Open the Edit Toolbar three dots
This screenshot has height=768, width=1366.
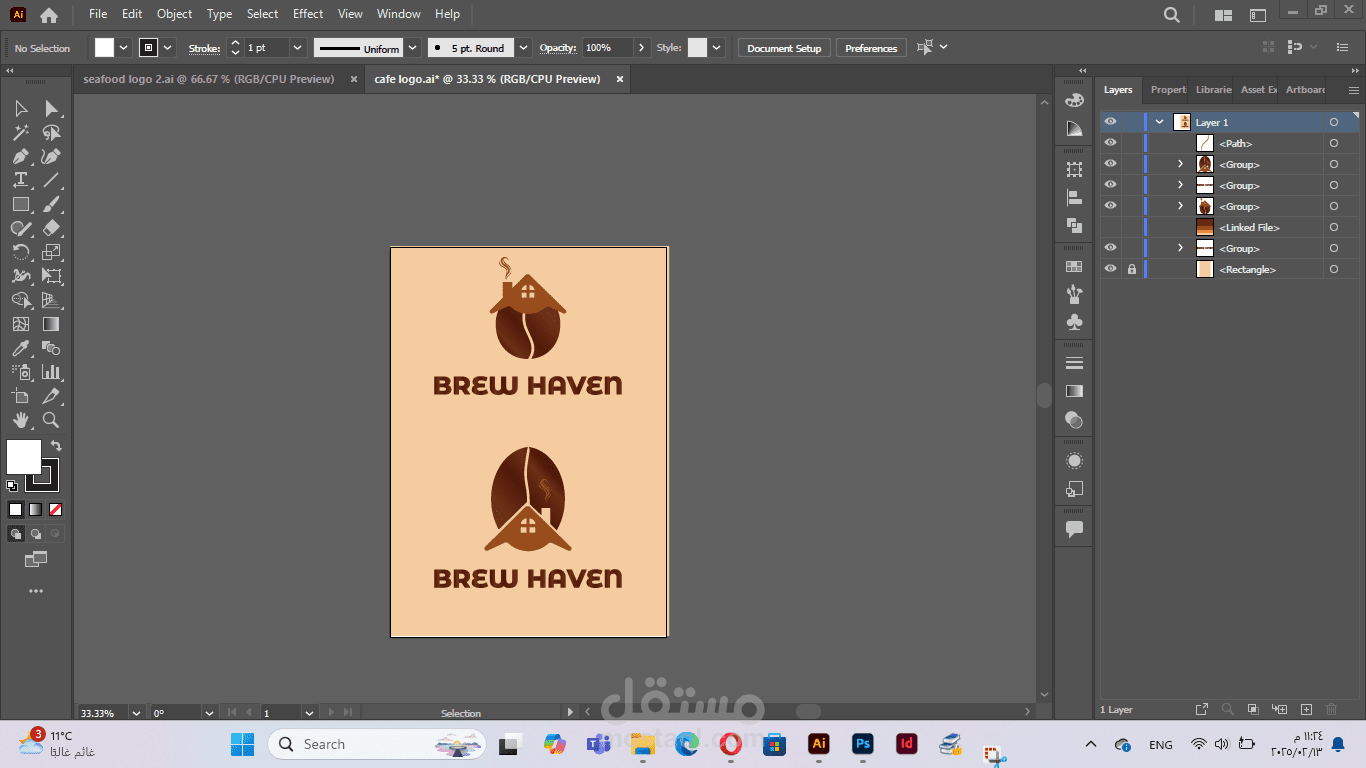pyautogui.click(x=36, y=591)
